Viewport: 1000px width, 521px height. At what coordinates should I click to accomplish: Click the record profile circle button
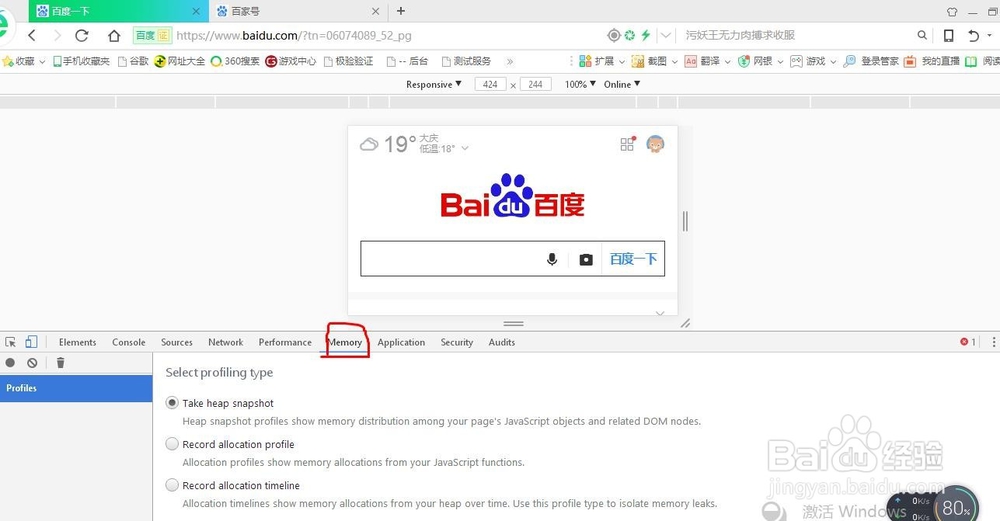pyautogui.click(x=10, y=363)
